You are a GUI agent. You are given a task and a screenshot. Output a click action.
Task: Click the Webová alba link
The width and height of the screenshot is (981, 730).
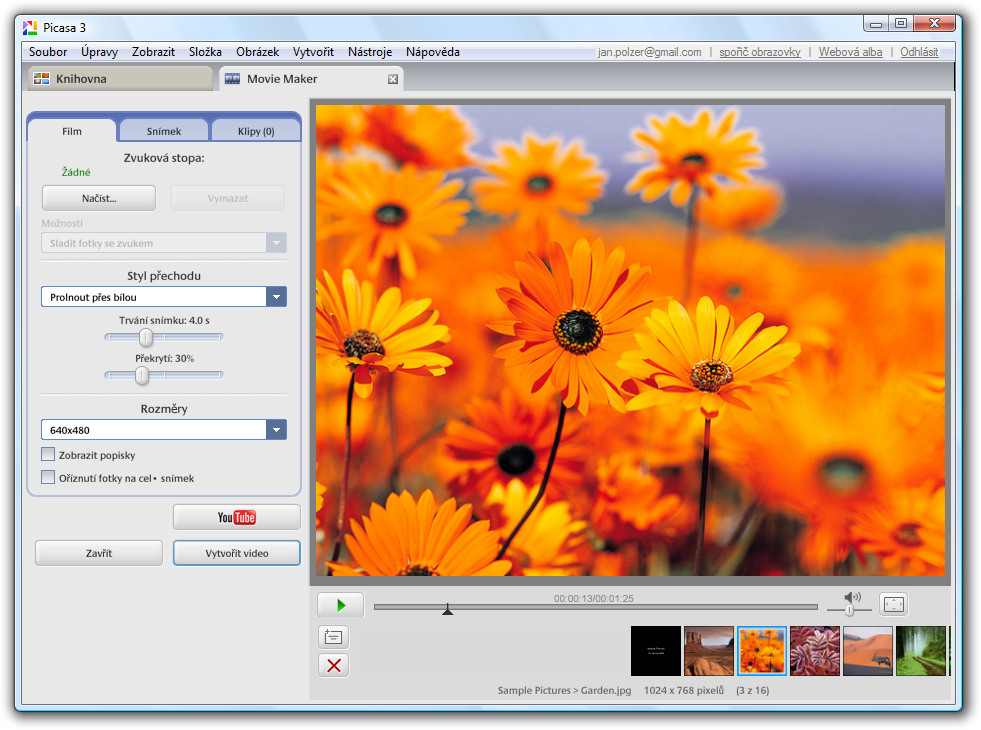coord(850,52)
